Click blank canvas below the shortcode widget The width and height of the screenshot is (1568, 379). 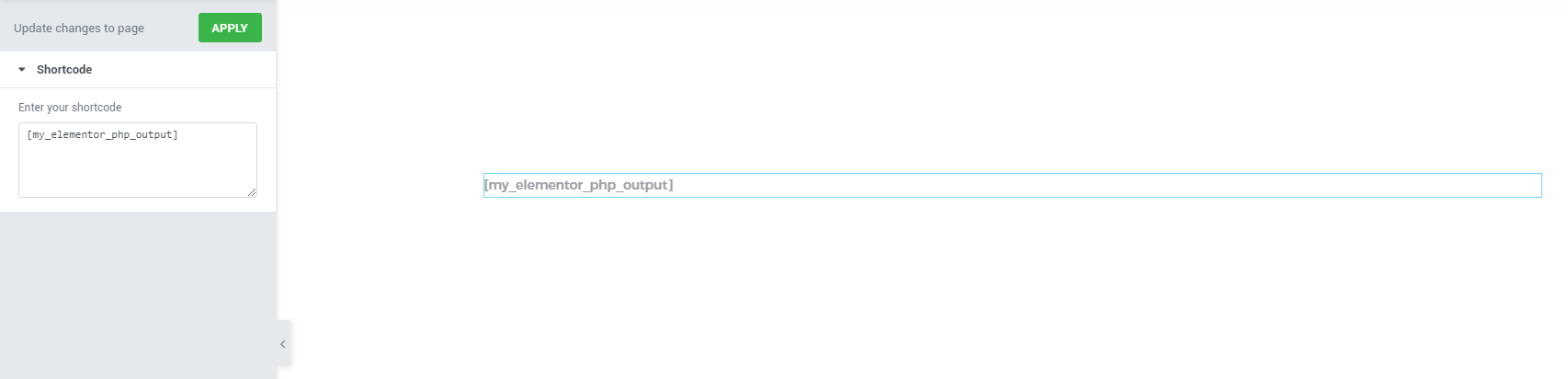[919, 285]
